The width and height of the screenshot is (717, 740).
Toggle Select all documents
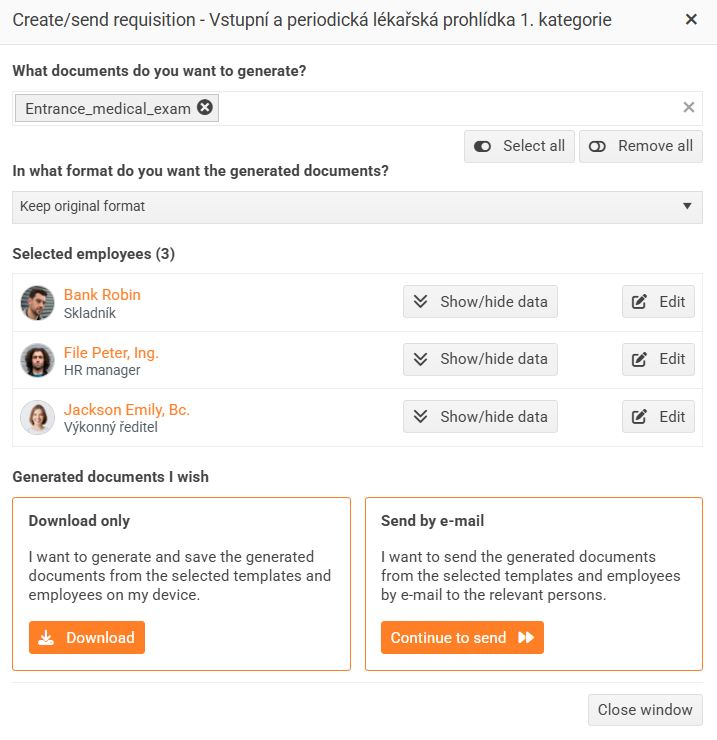tap(519, 146)
